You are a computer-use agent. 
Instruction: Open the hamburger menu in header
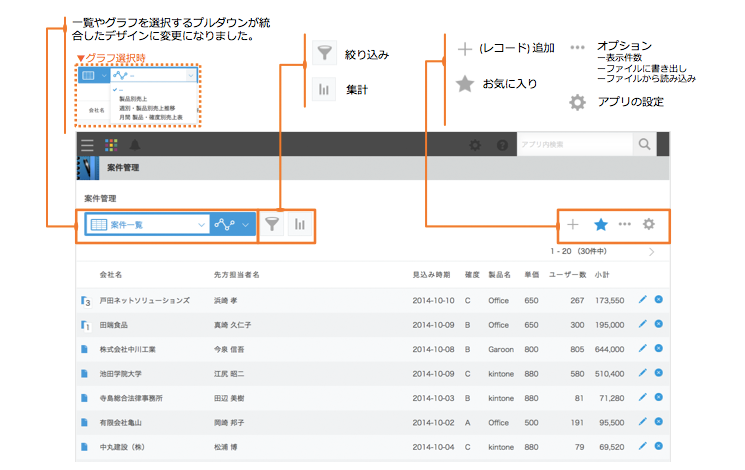tap(87, 145)
